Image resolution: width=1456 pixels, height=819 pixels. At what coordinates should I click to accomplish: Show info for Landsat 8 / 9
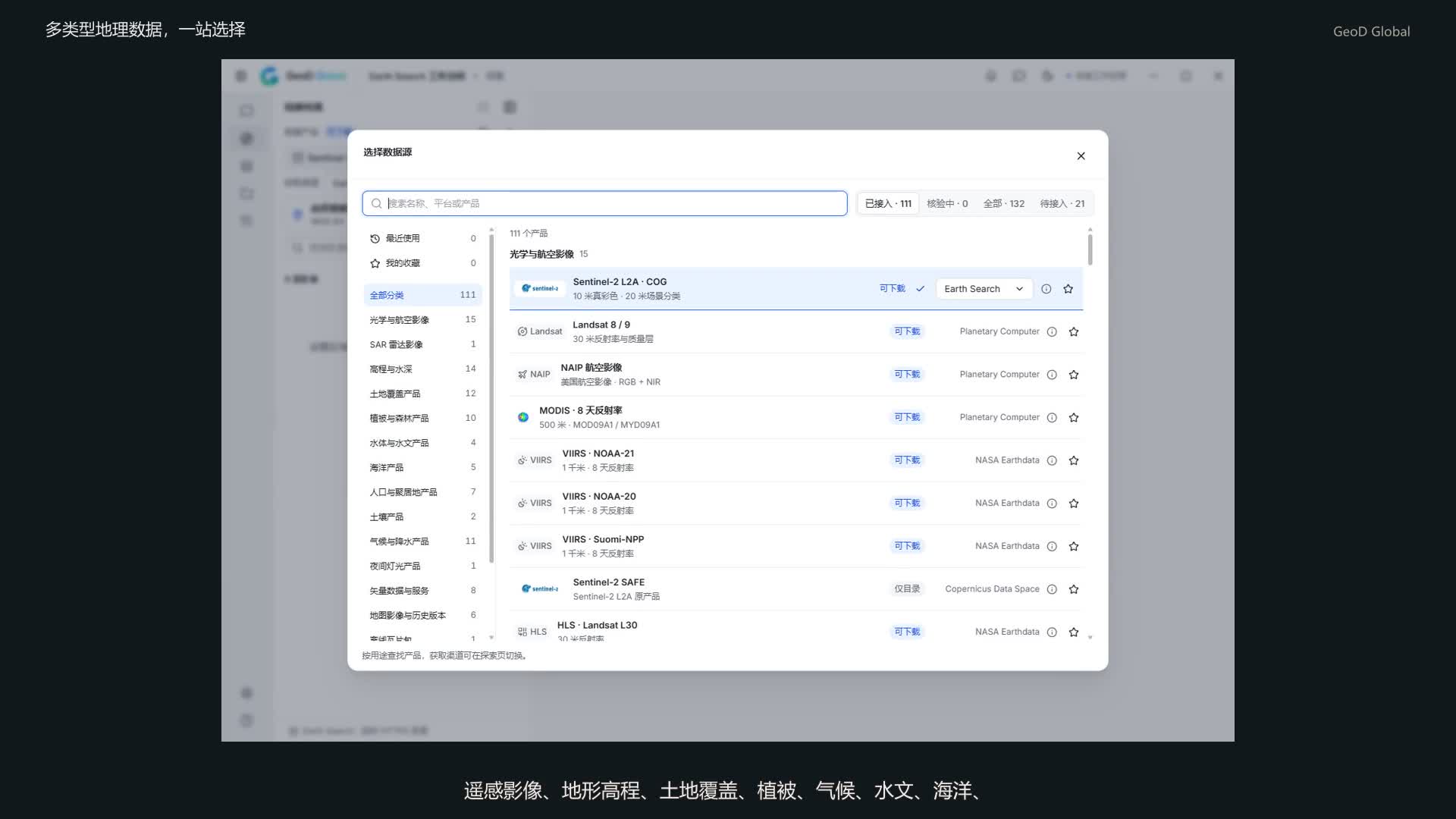[1052, 332]
